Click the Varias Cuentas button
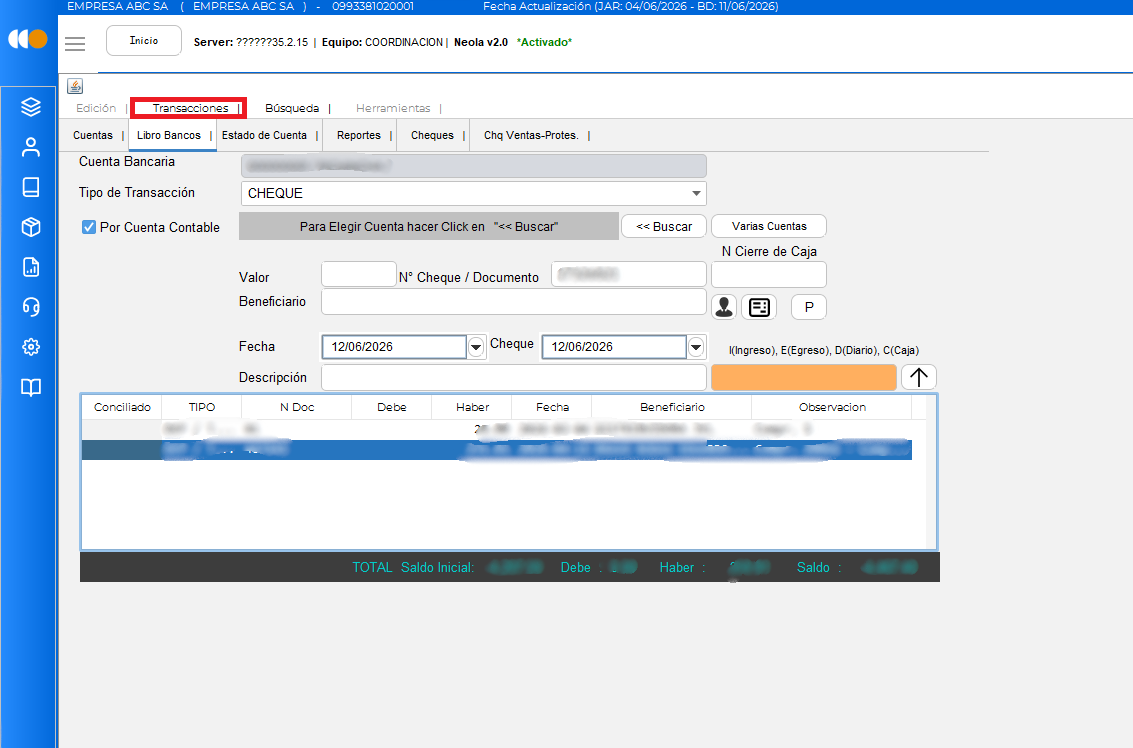The image size is (1133, 748). click(x=769, y=226)
